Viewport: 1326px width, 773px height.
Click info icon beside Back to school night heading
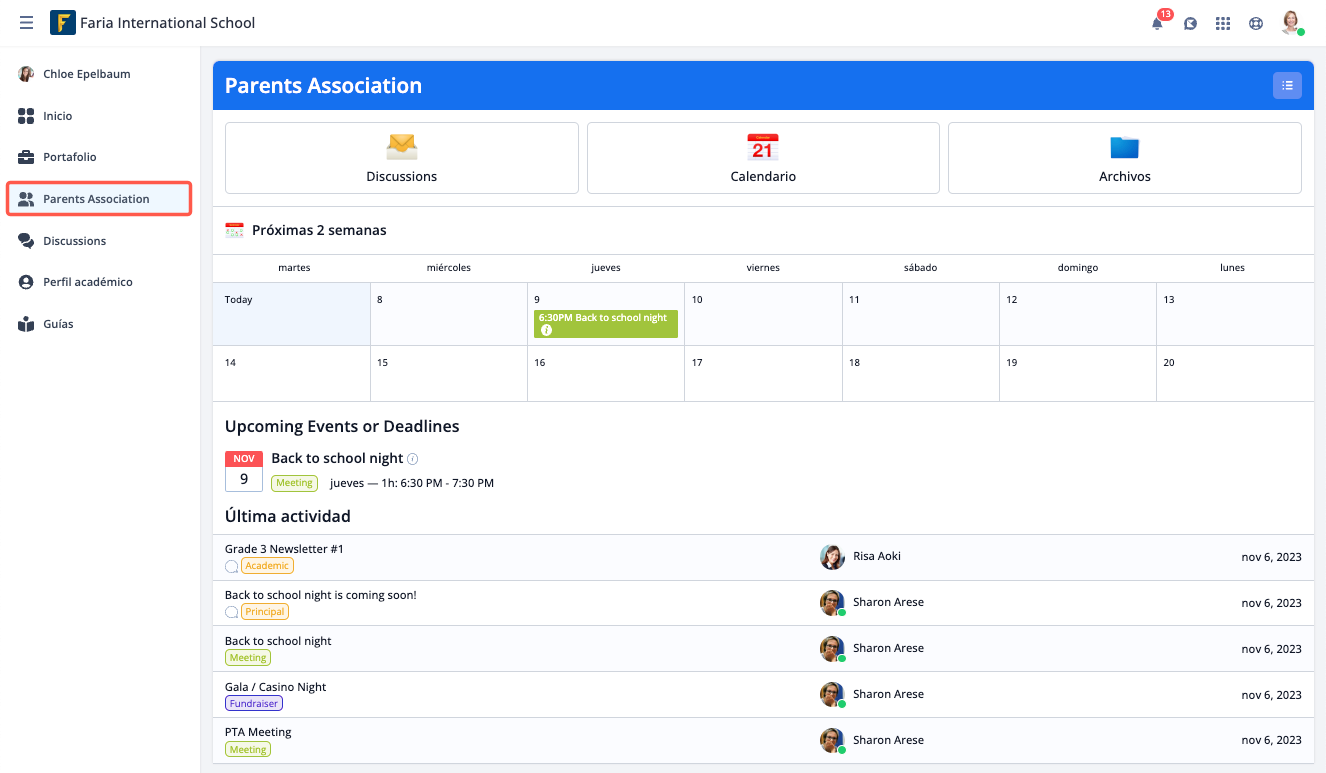click(x=413, y=459)
